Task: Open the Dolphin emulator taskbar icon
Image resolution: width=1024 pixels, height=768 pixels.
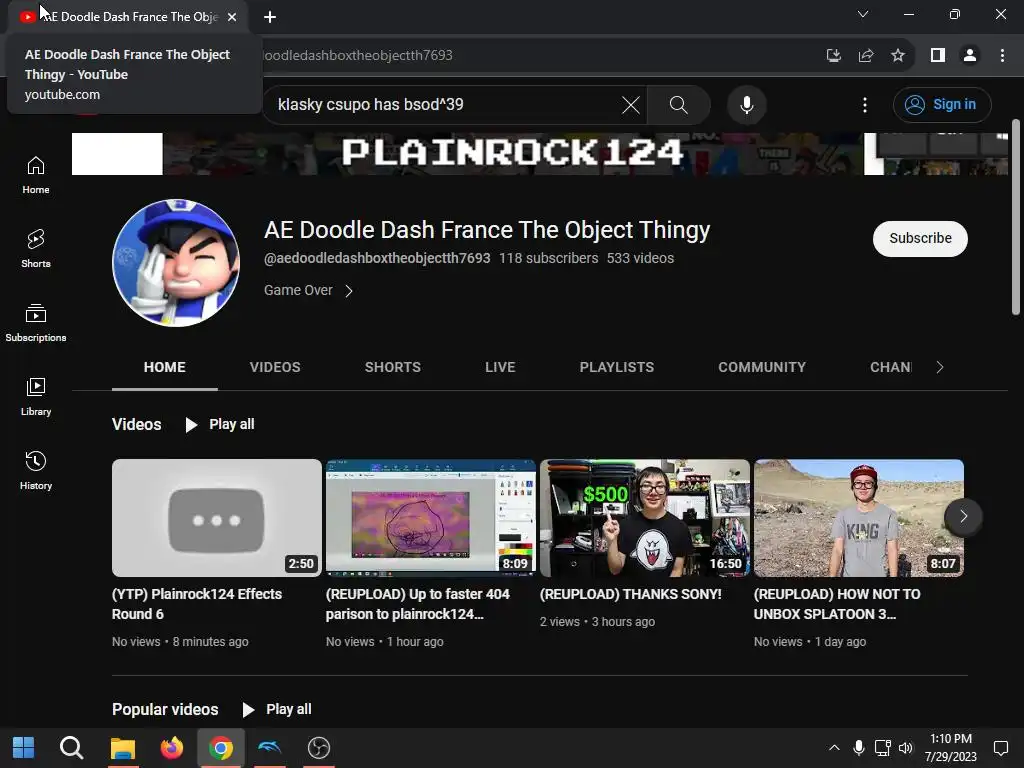Action: tap(270, 748)
